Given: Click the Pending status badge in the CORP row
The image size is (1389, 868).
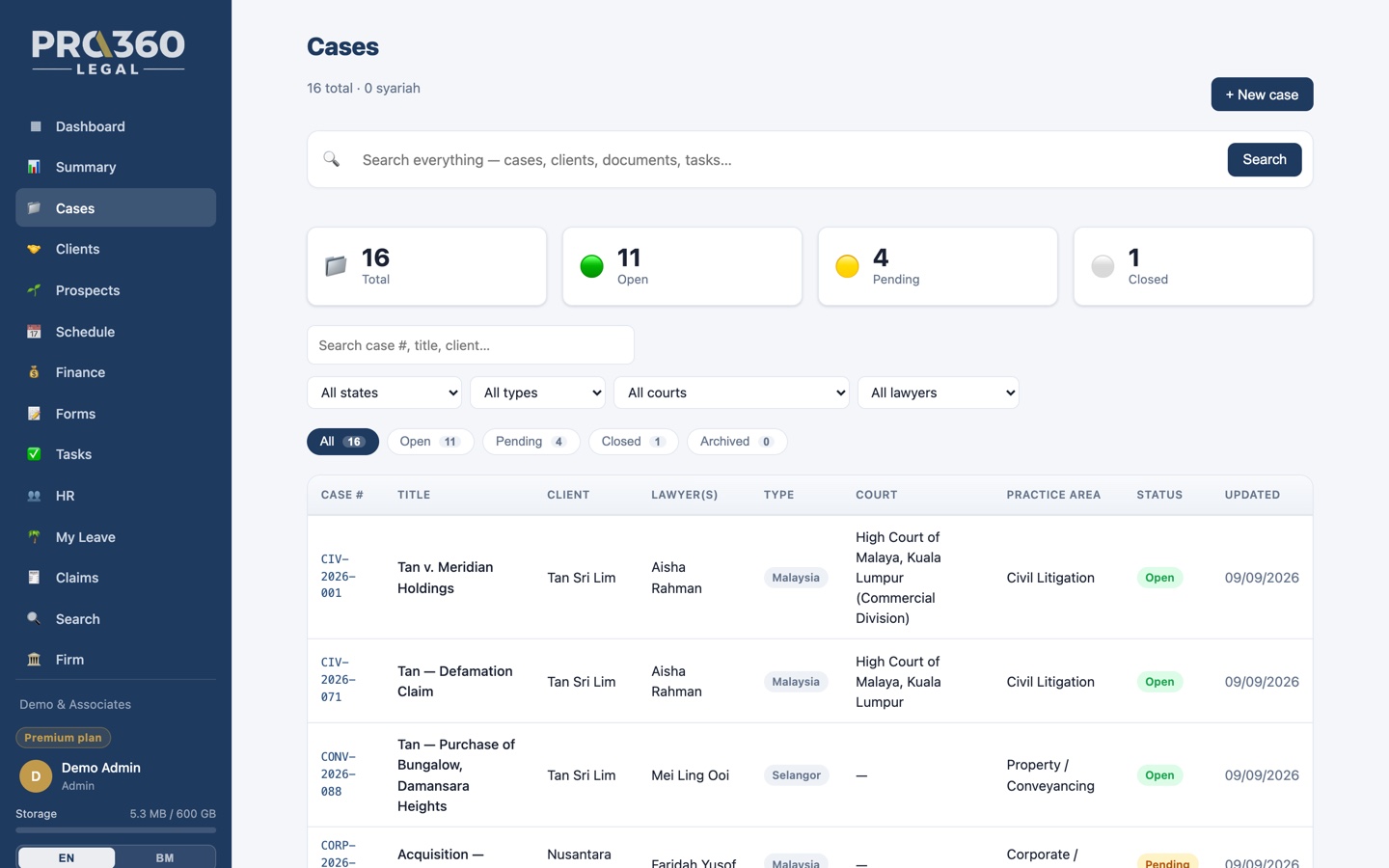Looking at the screenshot, I should click(1167, 862).
